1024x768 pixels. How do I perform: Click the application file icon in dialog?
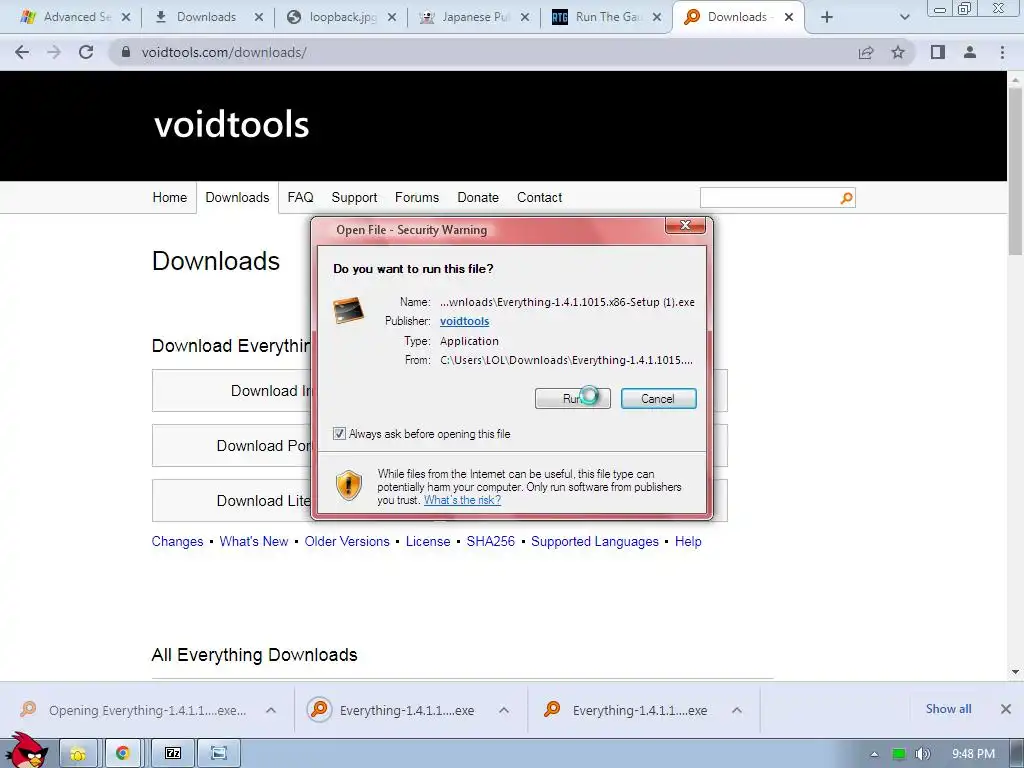click(348, 310)
